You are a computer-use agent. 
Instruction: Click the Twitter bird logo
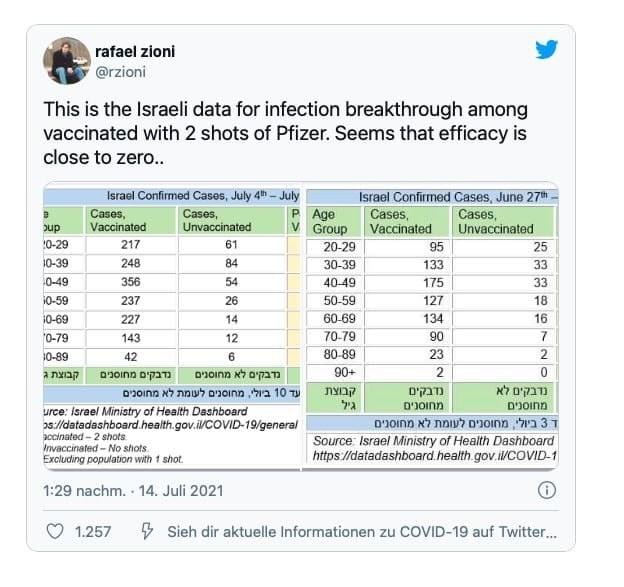click(545, 51)
